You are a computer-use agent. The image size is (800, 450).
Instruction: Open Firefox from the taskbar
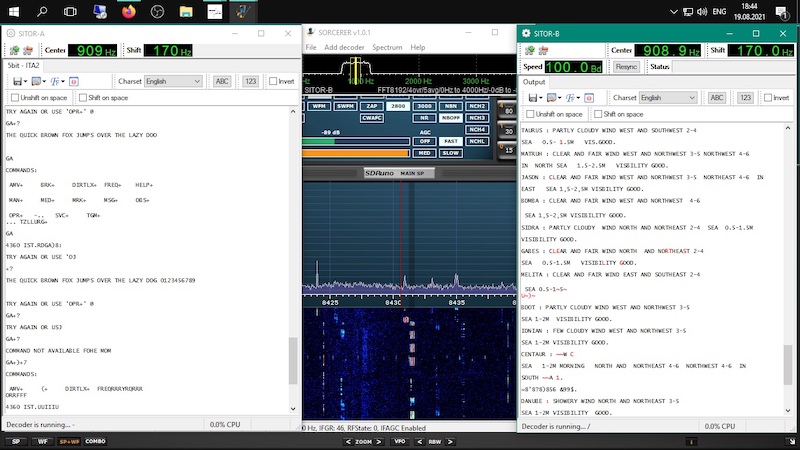tap(129, 12)
